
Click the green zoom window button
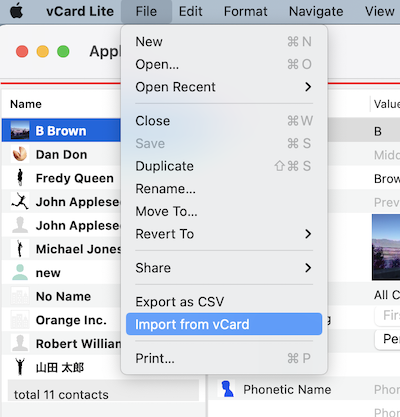(x=63, y=51)
